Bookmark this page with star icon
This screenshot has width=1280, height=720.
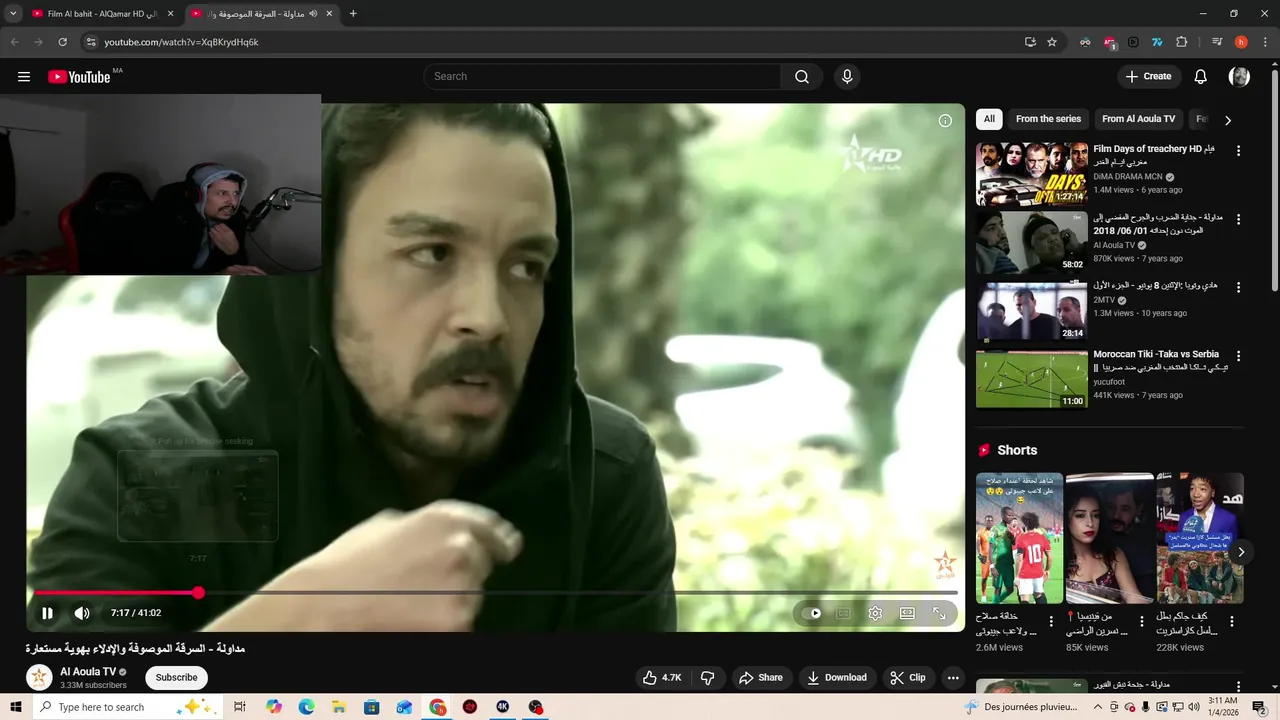[1052, 42]
